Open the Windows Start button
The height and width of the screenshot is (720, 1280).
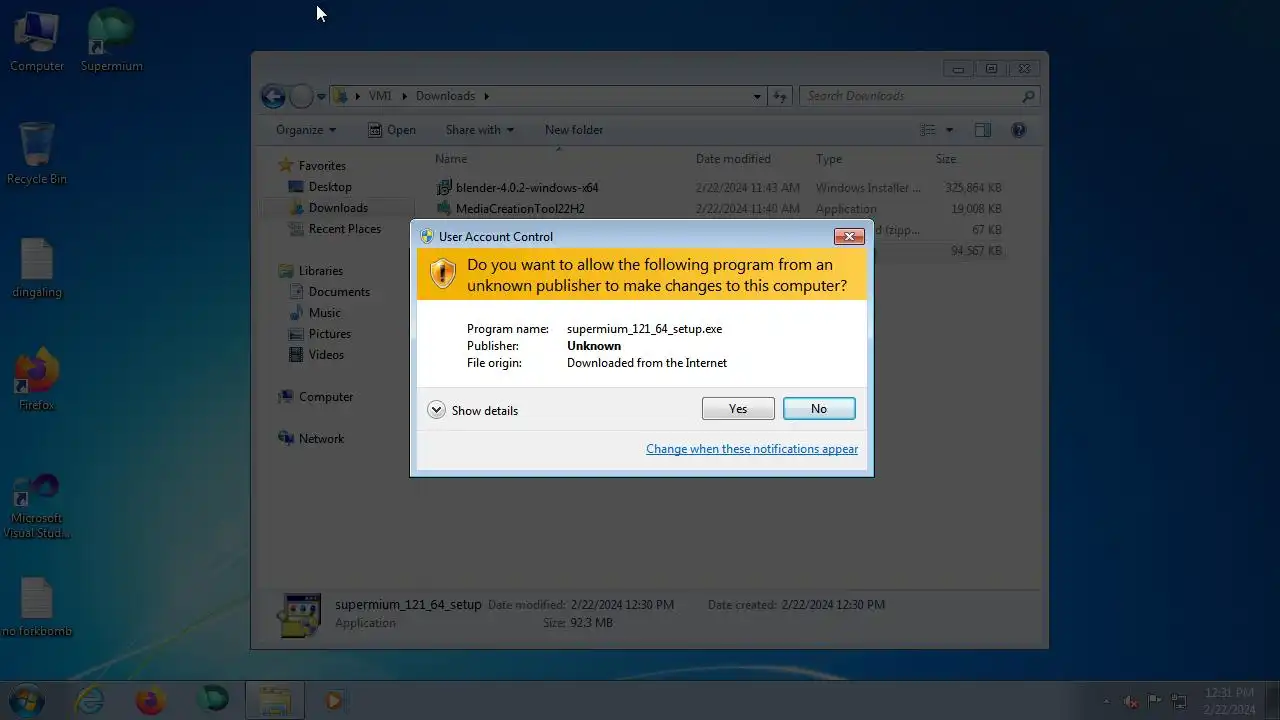click(x=26, y=700)
